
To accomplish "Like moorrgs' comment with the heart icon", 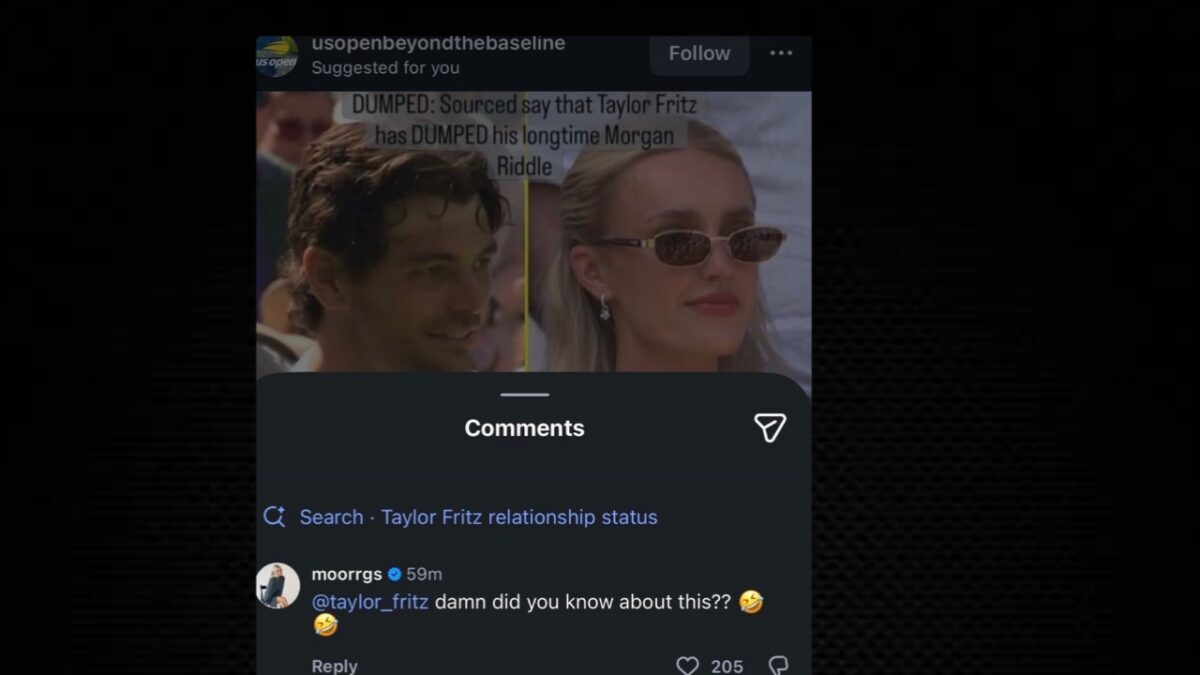I will (689, 664).
